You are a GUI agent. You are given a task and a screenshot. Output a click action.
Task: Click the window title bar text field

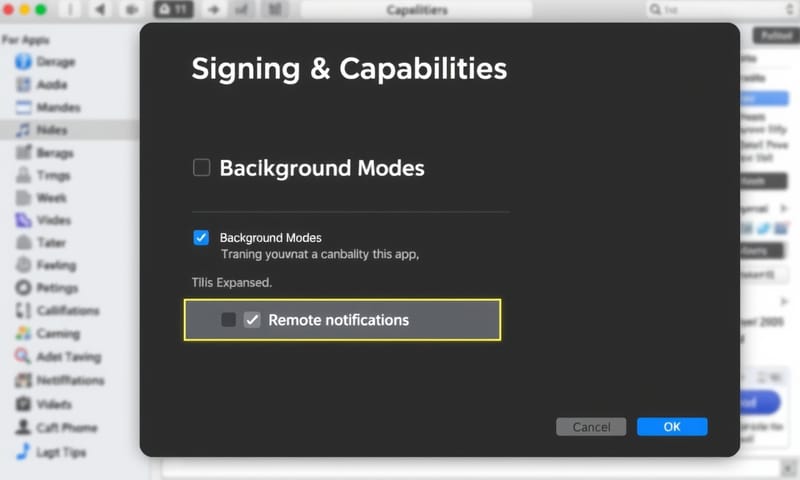pos(416,10)
